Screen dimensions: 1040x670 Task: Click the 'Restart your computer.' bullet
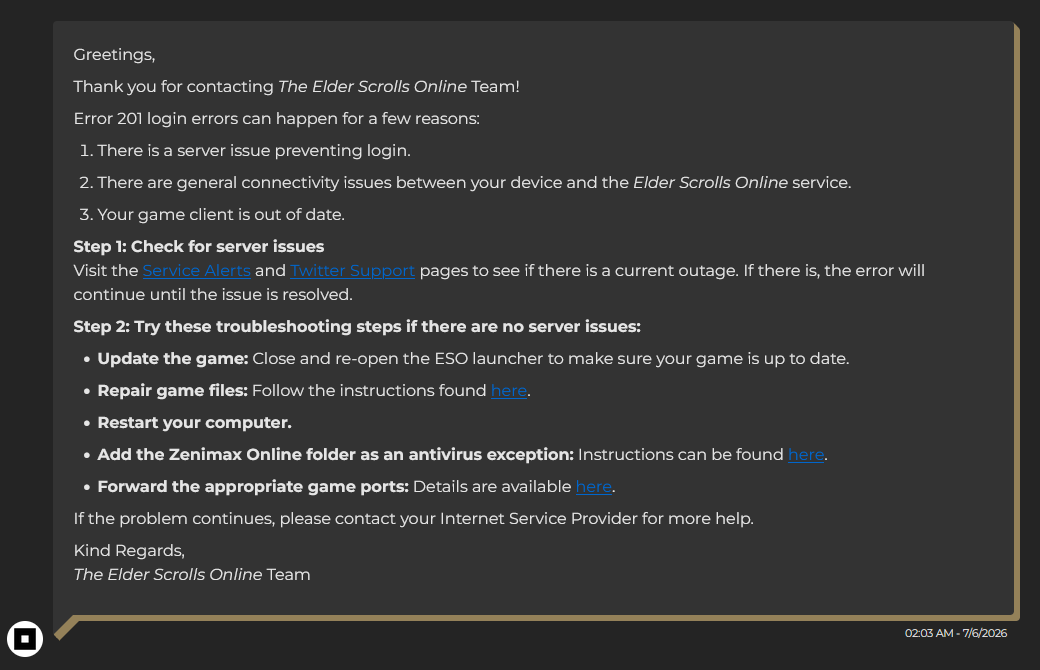coord(194,423)
